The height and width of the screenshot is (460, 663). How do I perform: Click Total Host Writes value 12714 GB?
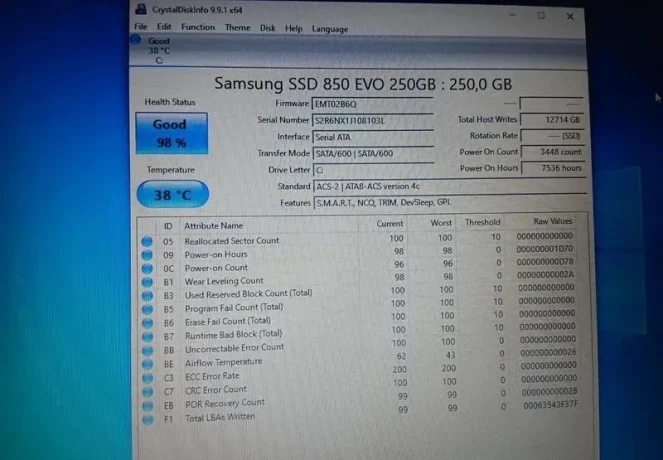[x=552, y=120]
